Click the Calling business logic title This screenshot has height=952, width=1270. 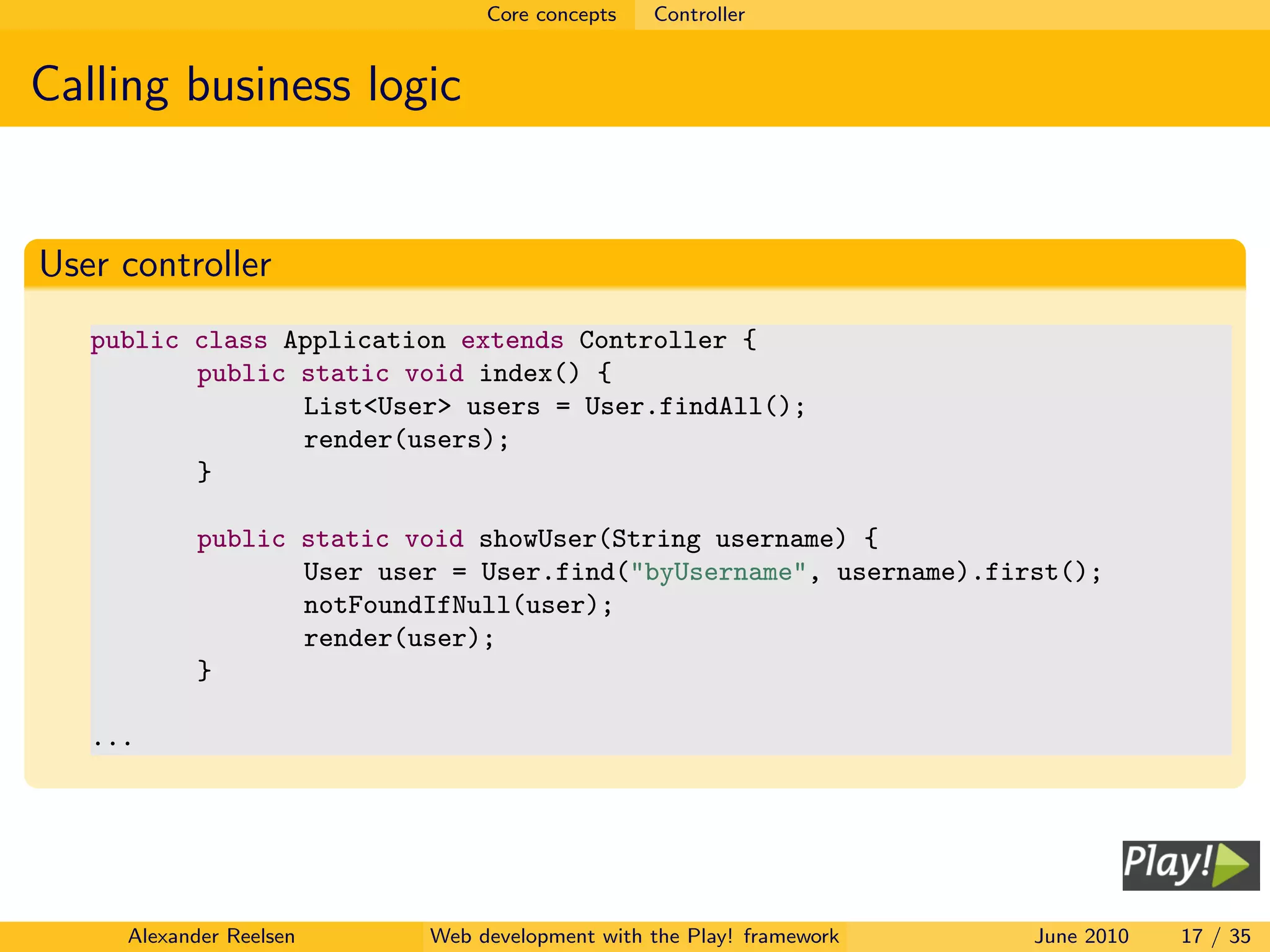(246, 84)
